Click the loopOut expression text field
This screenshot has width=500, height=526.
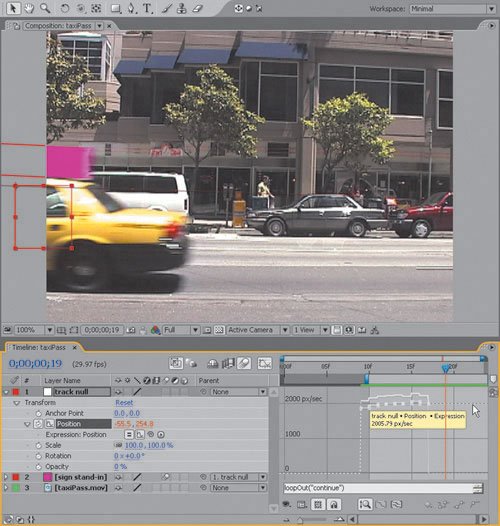pos(379,488)
